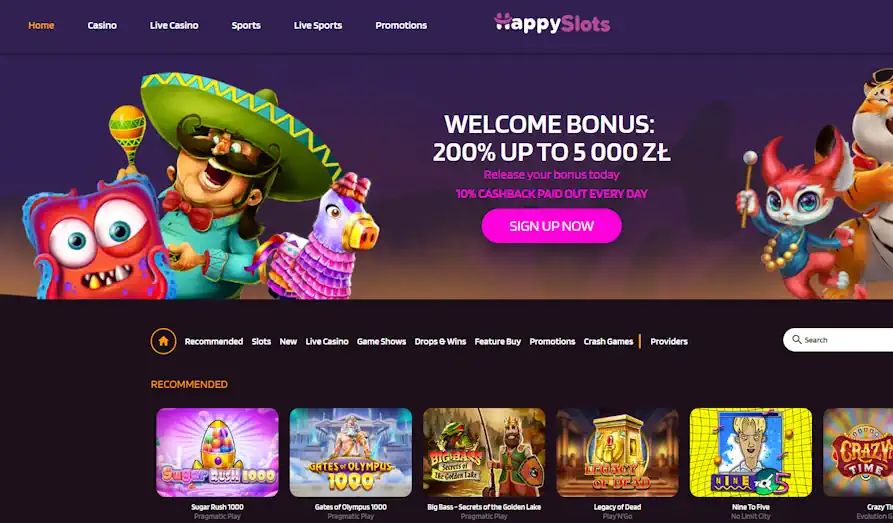Open the Drops & Wins category

440,341
